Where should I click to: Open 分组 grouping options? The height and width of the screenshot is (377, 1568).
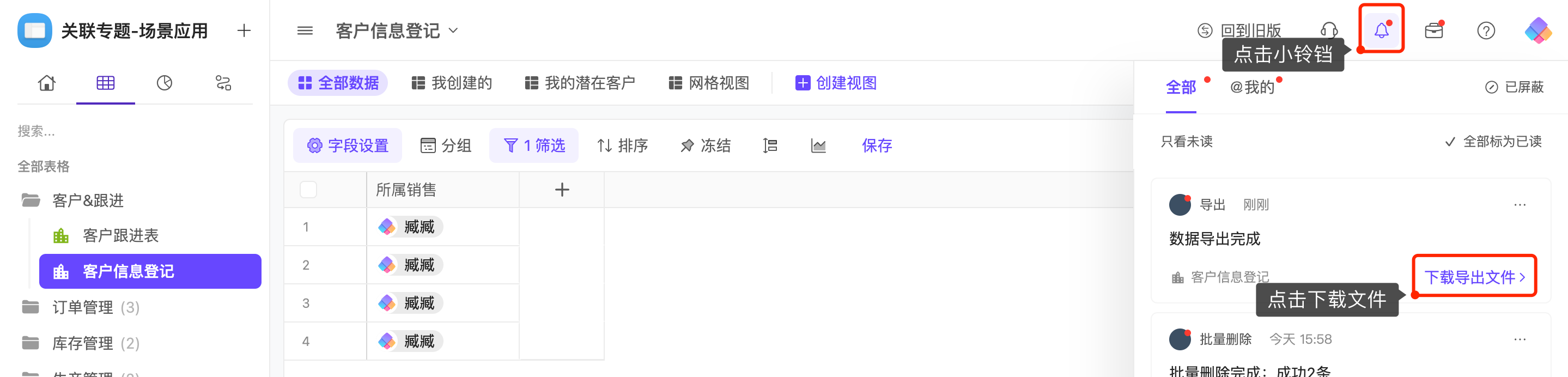point(446,145)
